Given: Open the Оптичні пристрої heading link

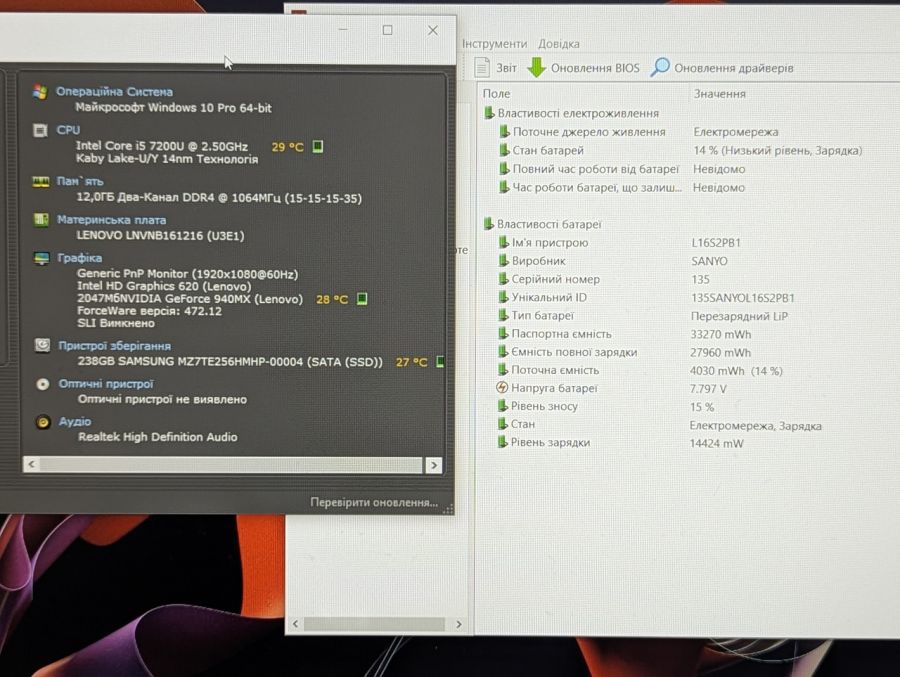Looking at the screenshot, I should pos(106,384).
